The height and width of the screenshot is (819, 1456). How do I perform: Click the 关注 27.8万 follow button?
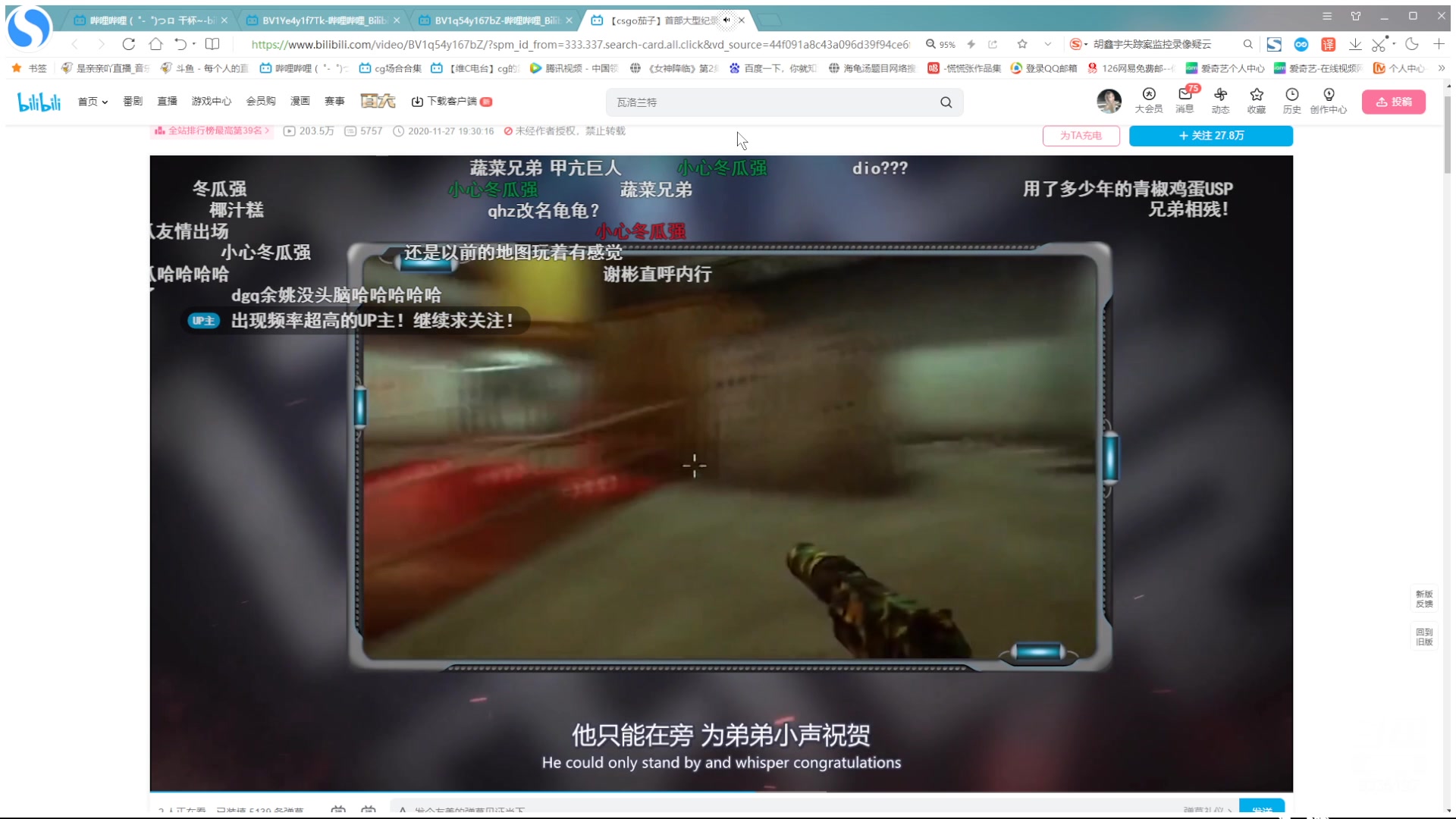point(1211,136)
